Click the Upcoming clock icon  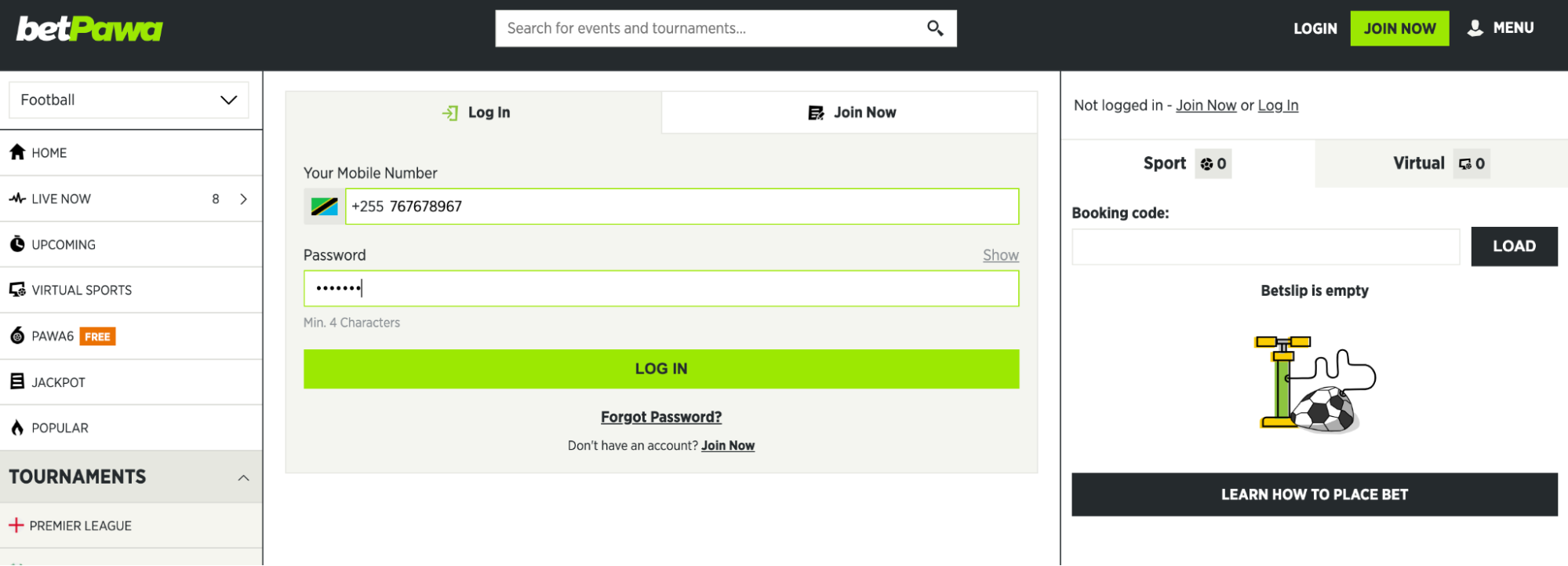pyautogui.click(x=17, y=244)
